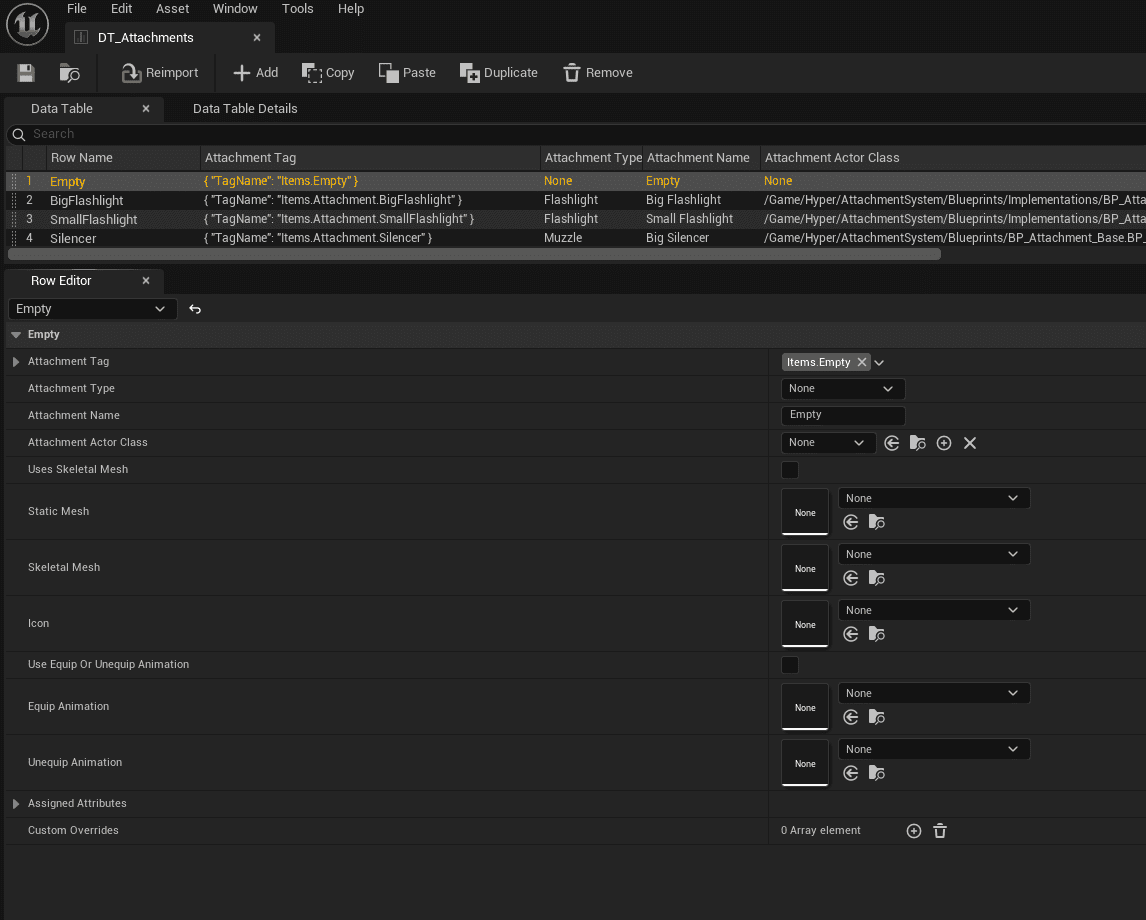Use selected asset for Equip Animation
The height and width of the screenshot is (920, 1146).
[851, 717]
